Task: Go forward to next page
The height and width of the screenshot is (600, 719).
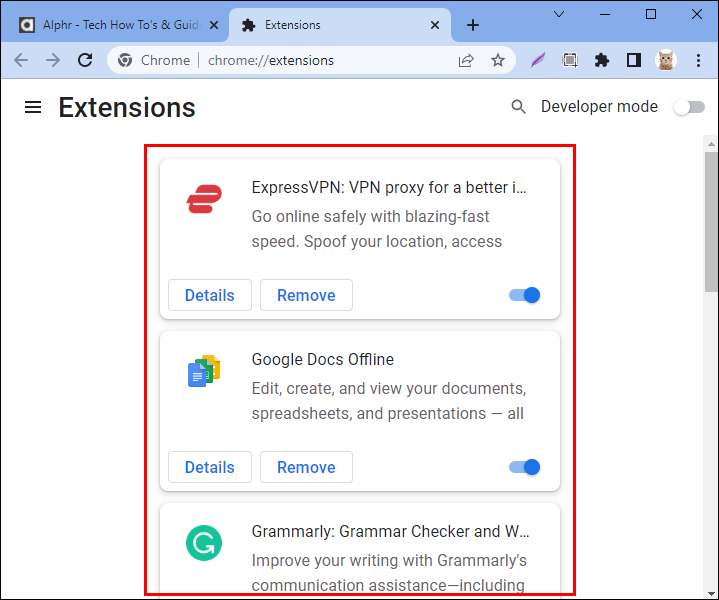Action: 53,60
